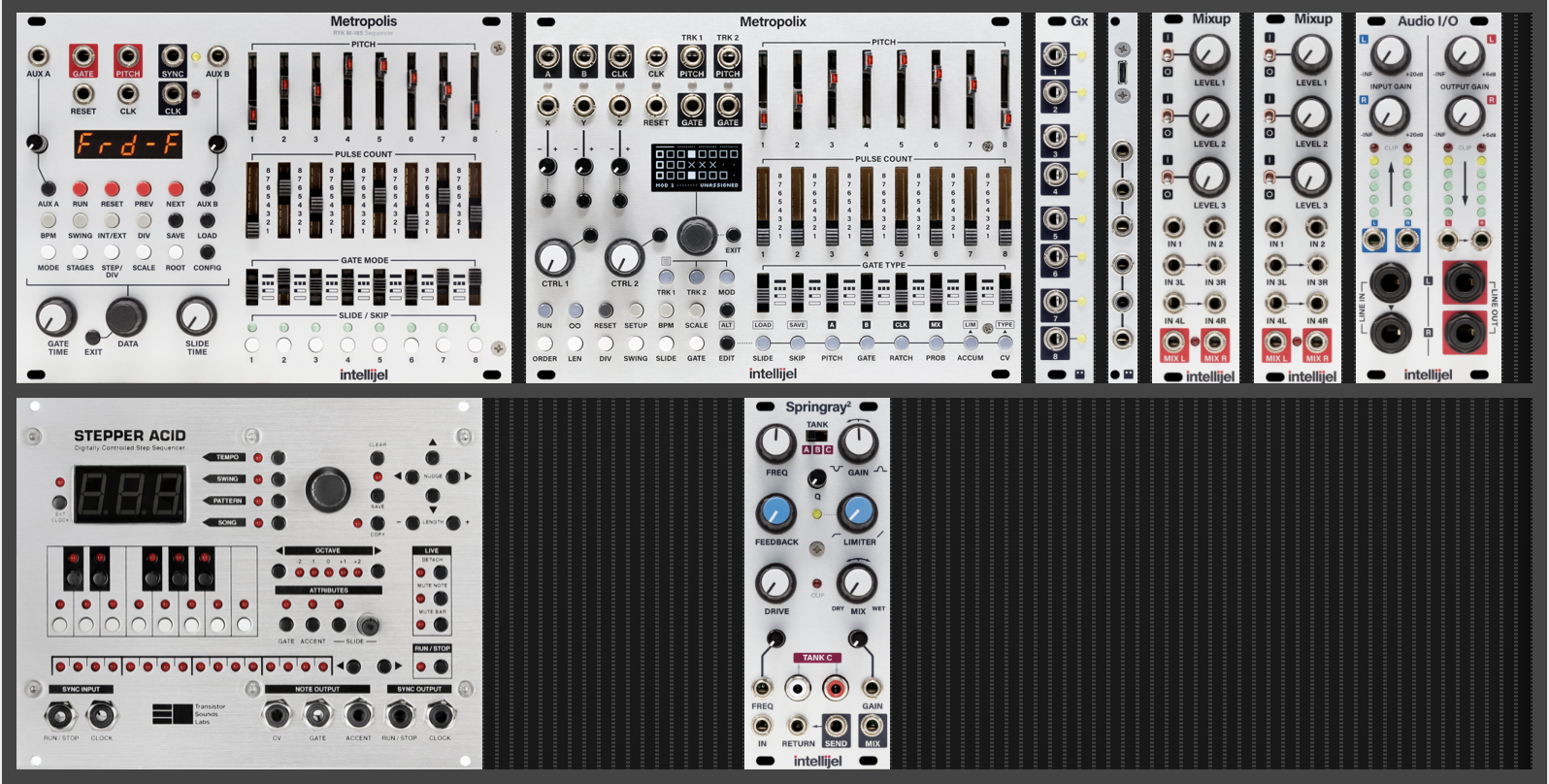This screenshot has height=784, width=1549.
Task: Click the CV output jack on Stepper Acid
Action: point(277,716)
